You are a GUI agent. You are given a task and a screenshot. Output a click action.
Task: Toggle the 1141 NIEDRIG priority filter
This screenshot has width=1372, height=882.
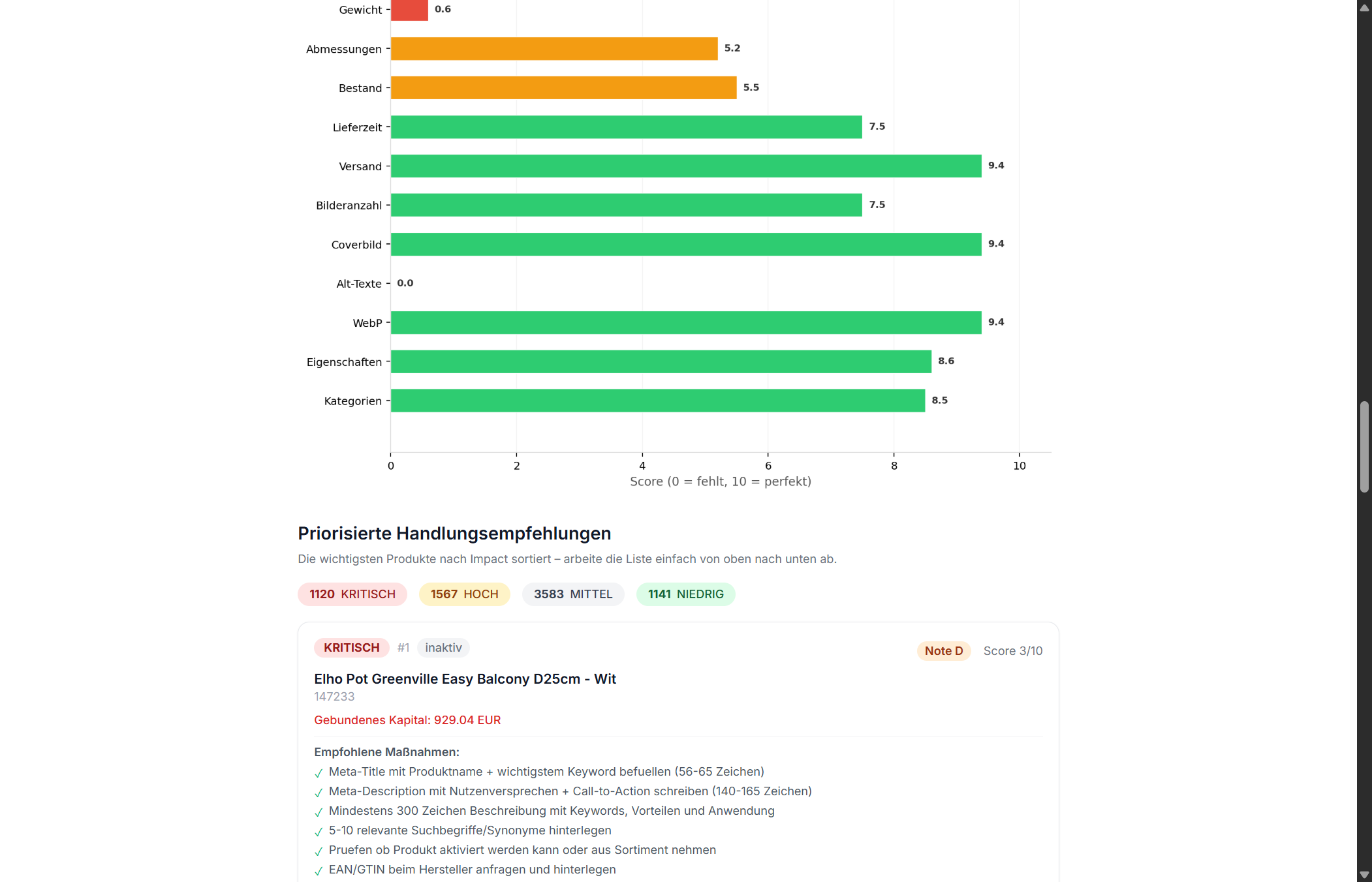685,594
